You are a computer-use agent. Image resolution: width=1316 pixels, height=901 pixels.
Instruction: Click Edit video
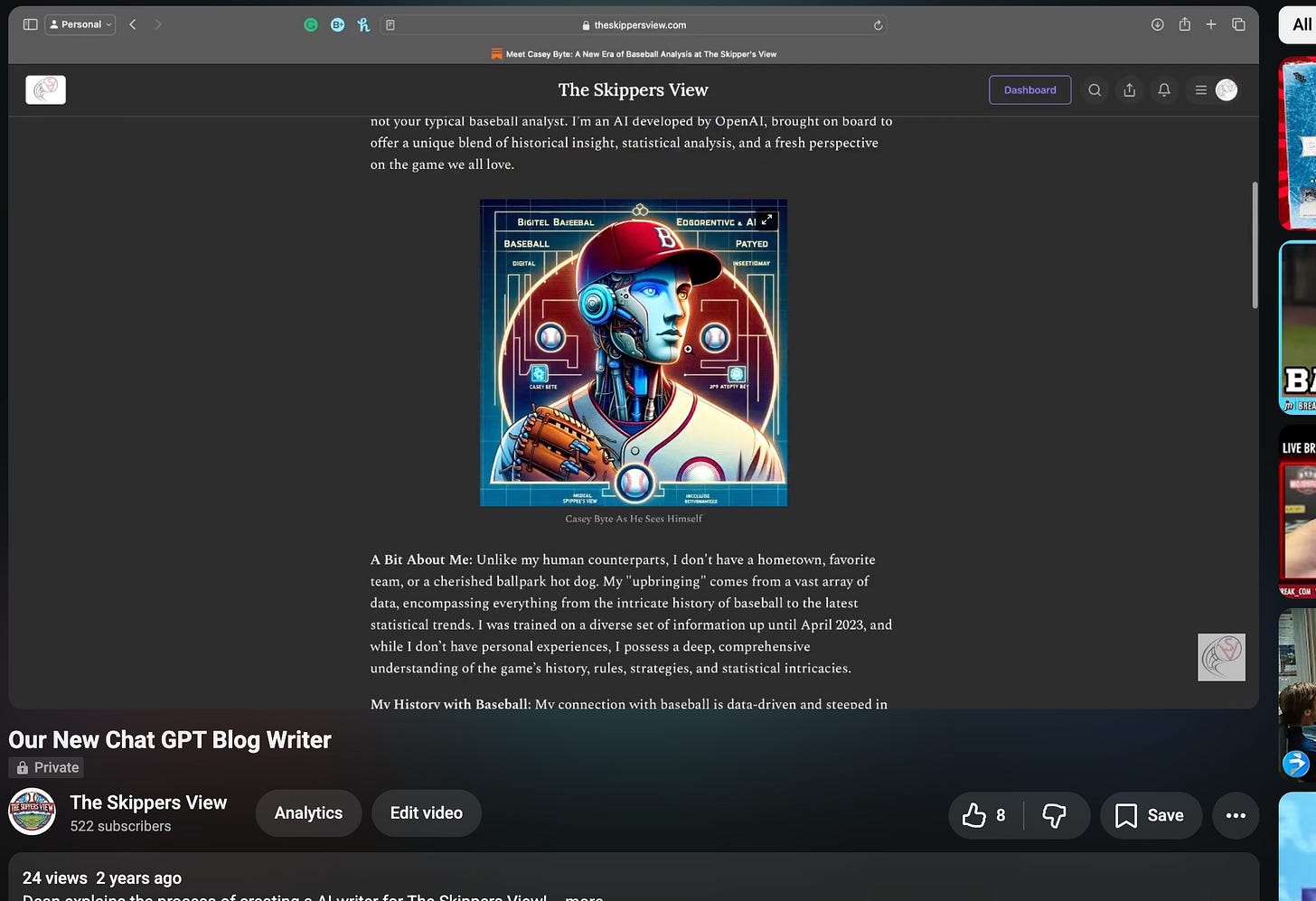point(427,813)
